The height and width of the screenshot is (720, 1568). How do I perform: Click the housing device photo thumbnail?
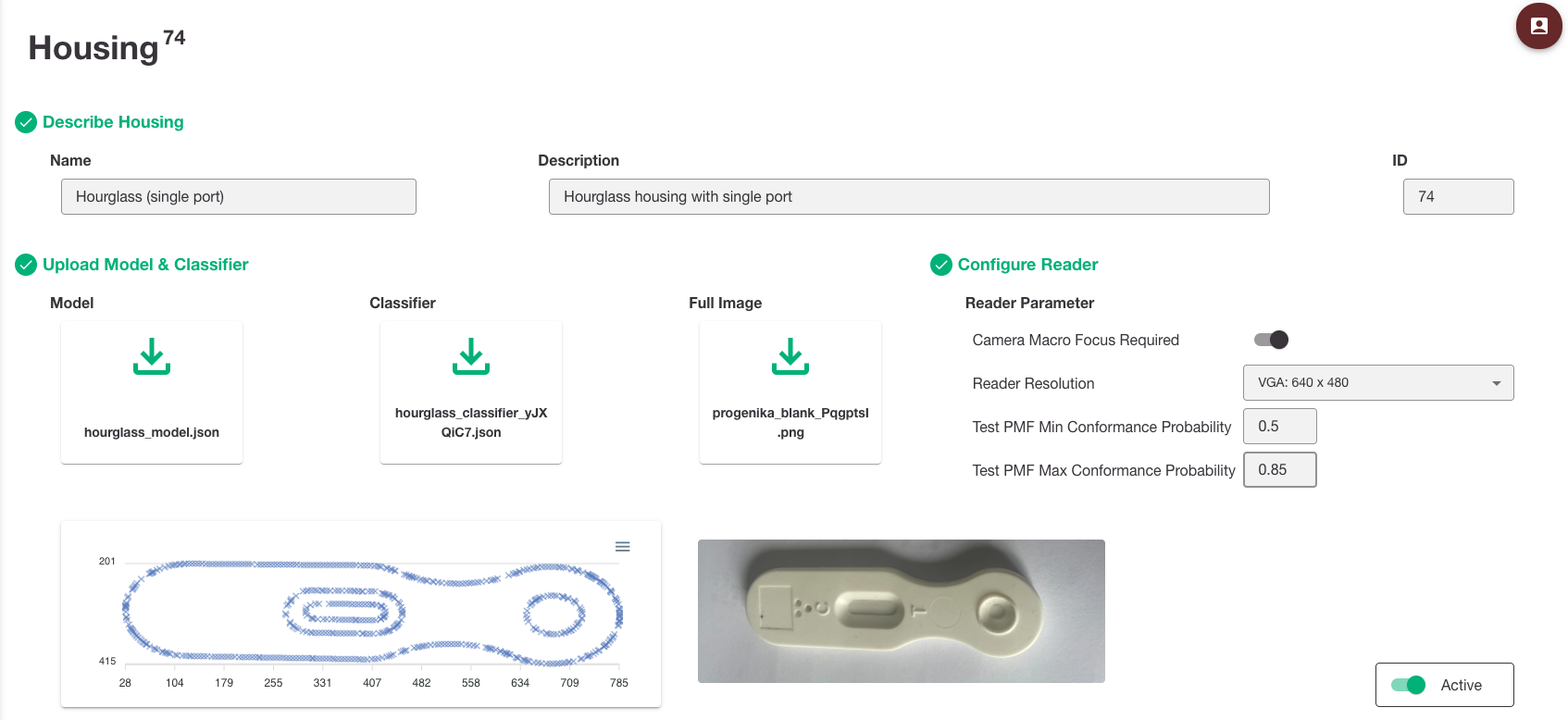(x=902, y=611)
